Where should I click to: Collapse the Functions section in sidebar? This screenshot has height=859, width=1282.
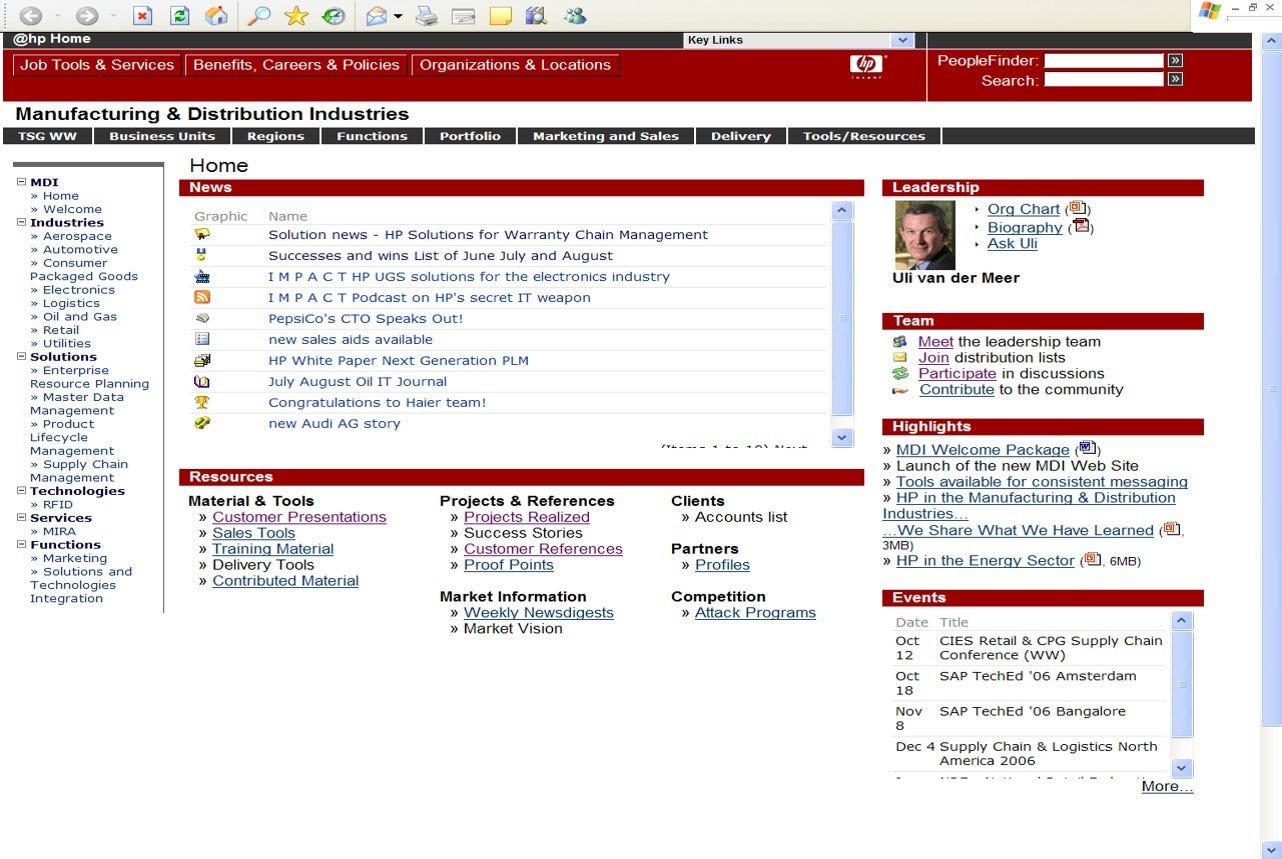(22, 544)
